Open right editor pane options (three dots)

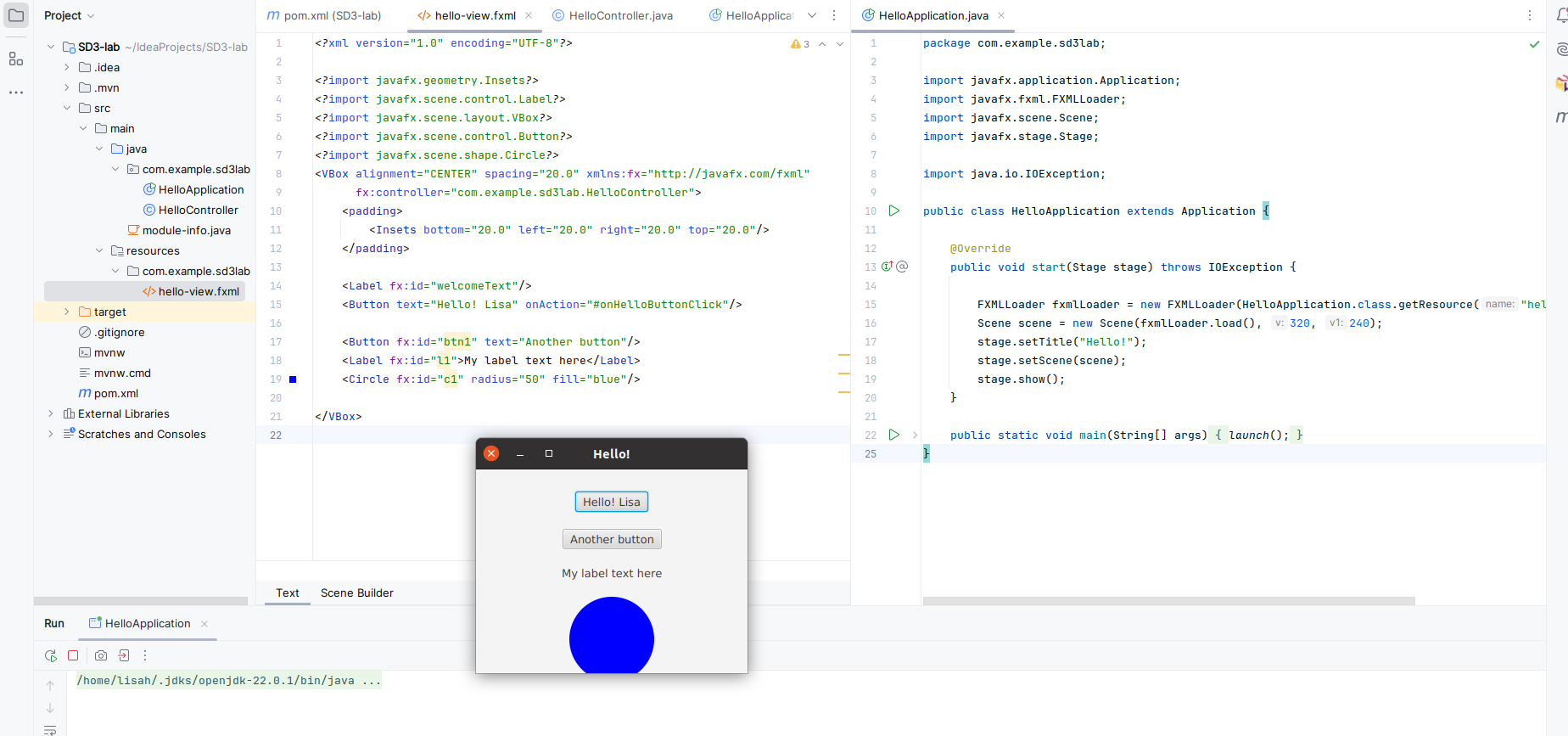point(1530,15)
